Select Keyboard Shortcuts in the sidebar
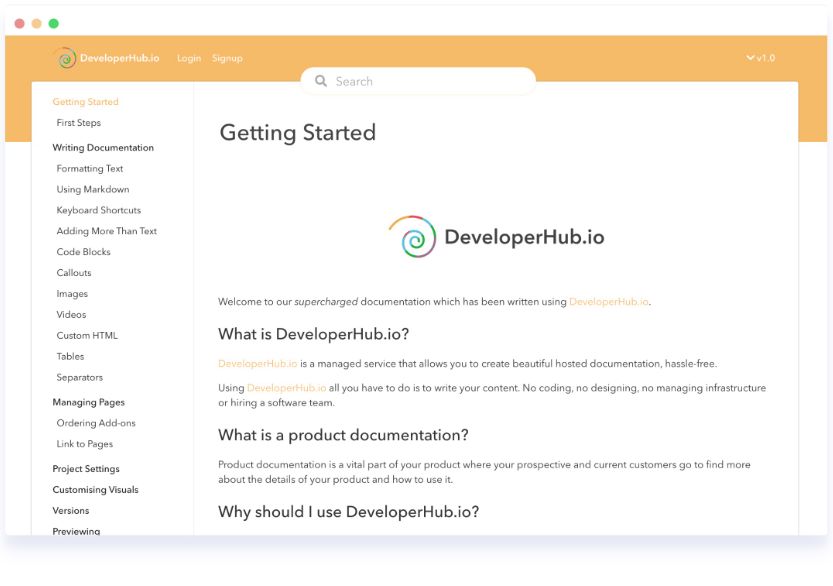 [x=98, y=209]
